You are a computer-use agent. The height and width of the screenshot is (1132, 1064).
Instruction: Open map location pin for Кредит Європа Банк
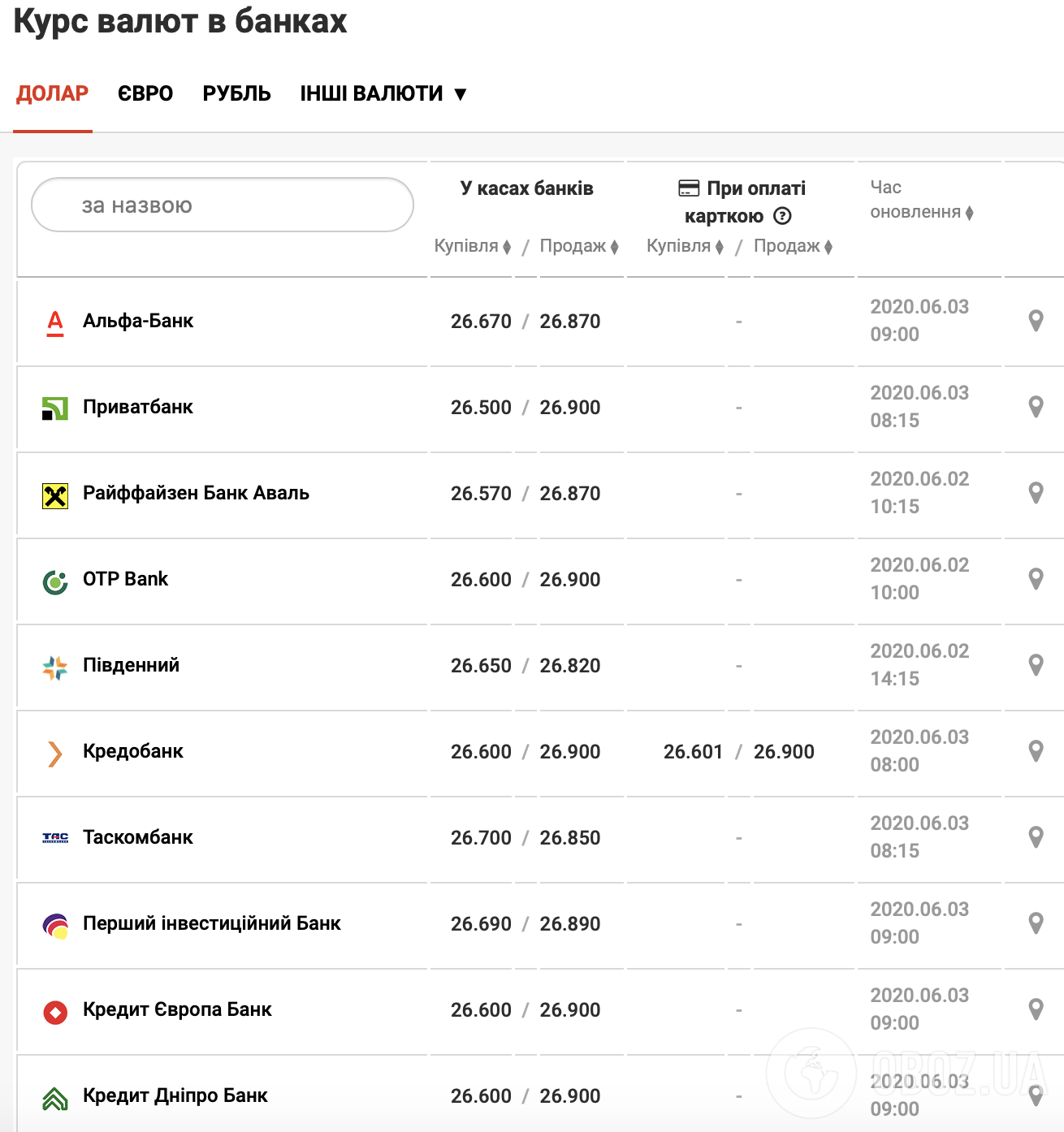[1036, 1009]
